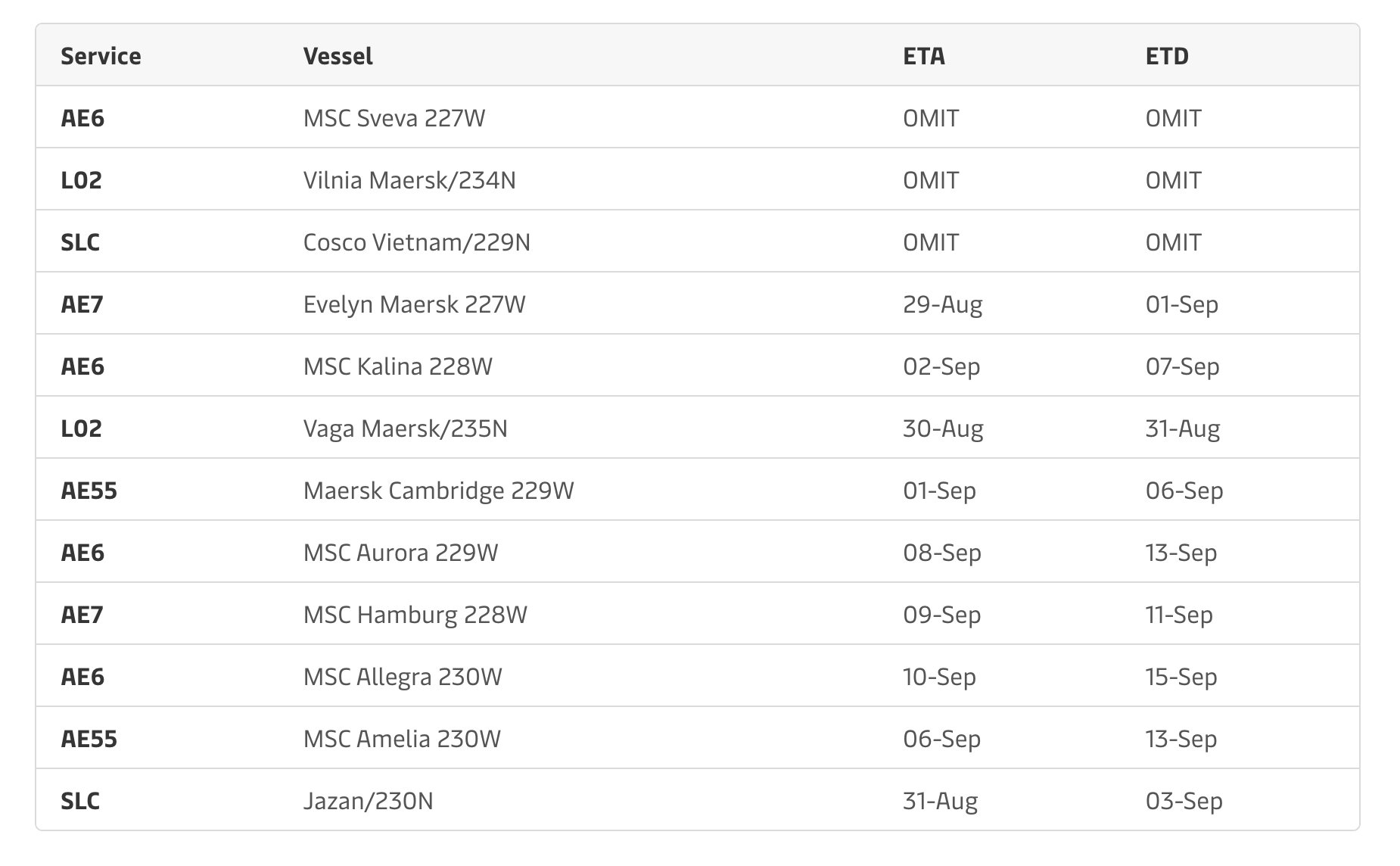Select the Maersk Cambridge 229W vessel
1400x866 pixels.
point(439,491)
